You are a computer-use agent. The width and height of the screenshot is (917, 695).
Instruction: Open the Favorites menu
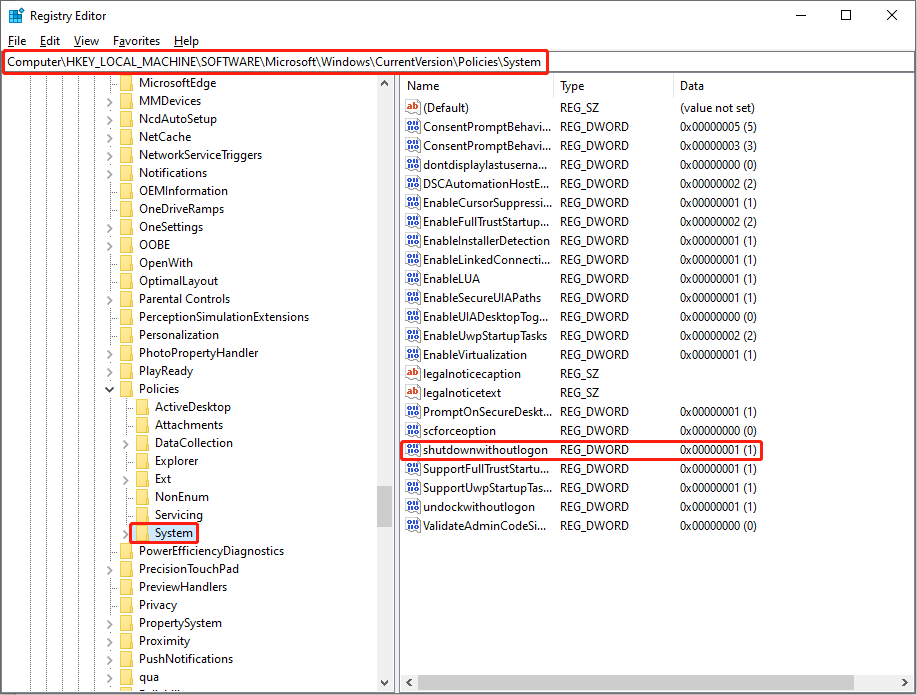tap(136, 41)
